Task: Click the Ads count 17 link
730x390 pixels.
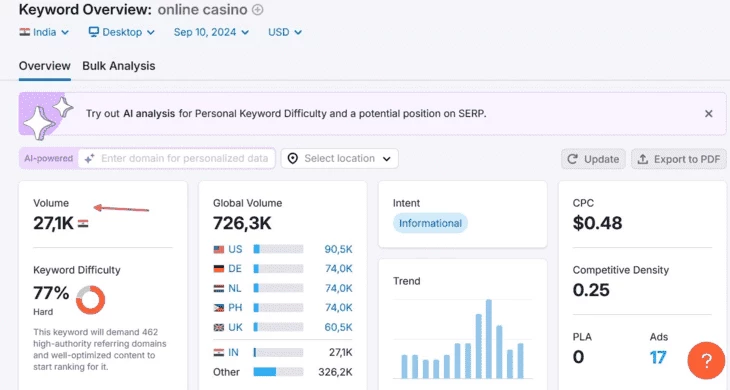Action: pyautogui.click(x=658, y=357)
